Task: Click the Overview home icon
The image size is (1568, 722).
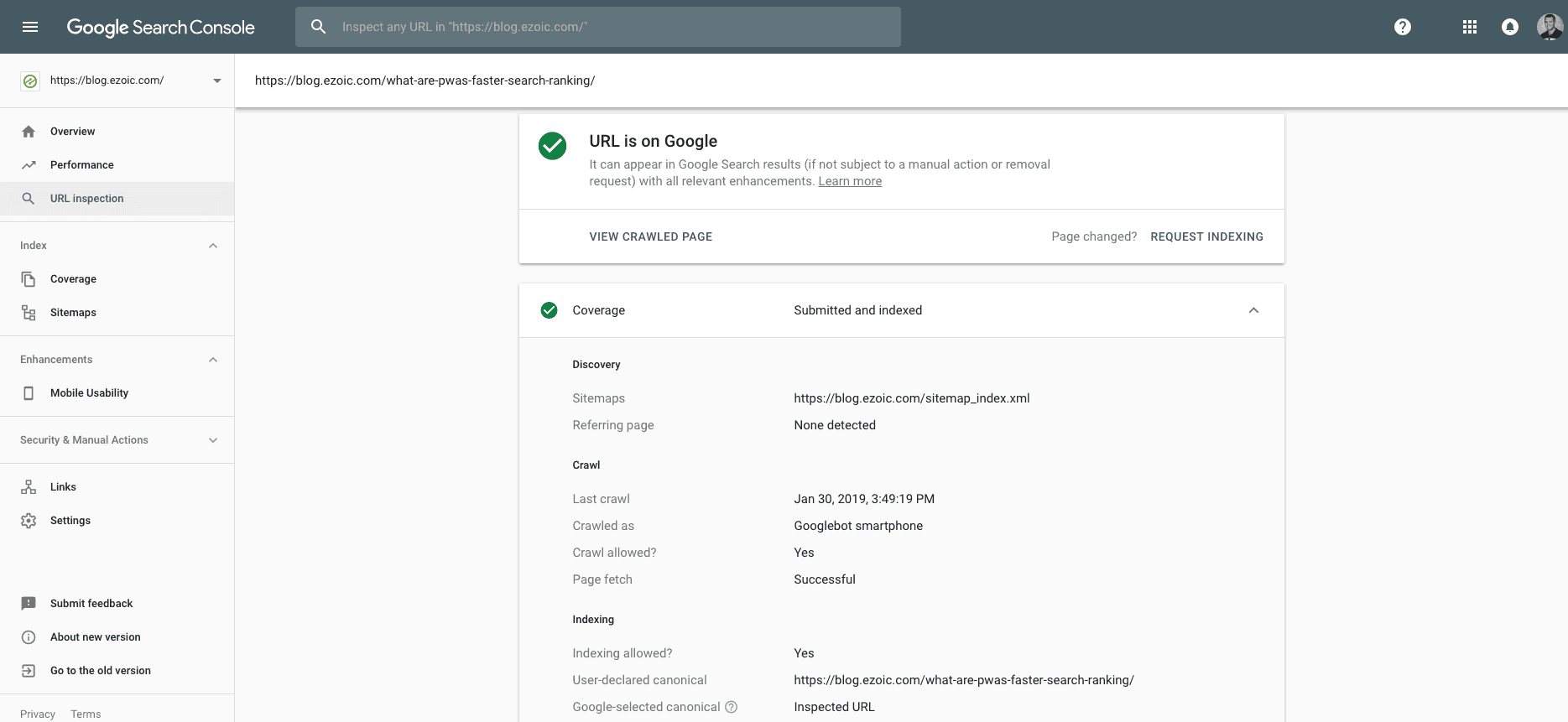Action: (x=29, y=132)
